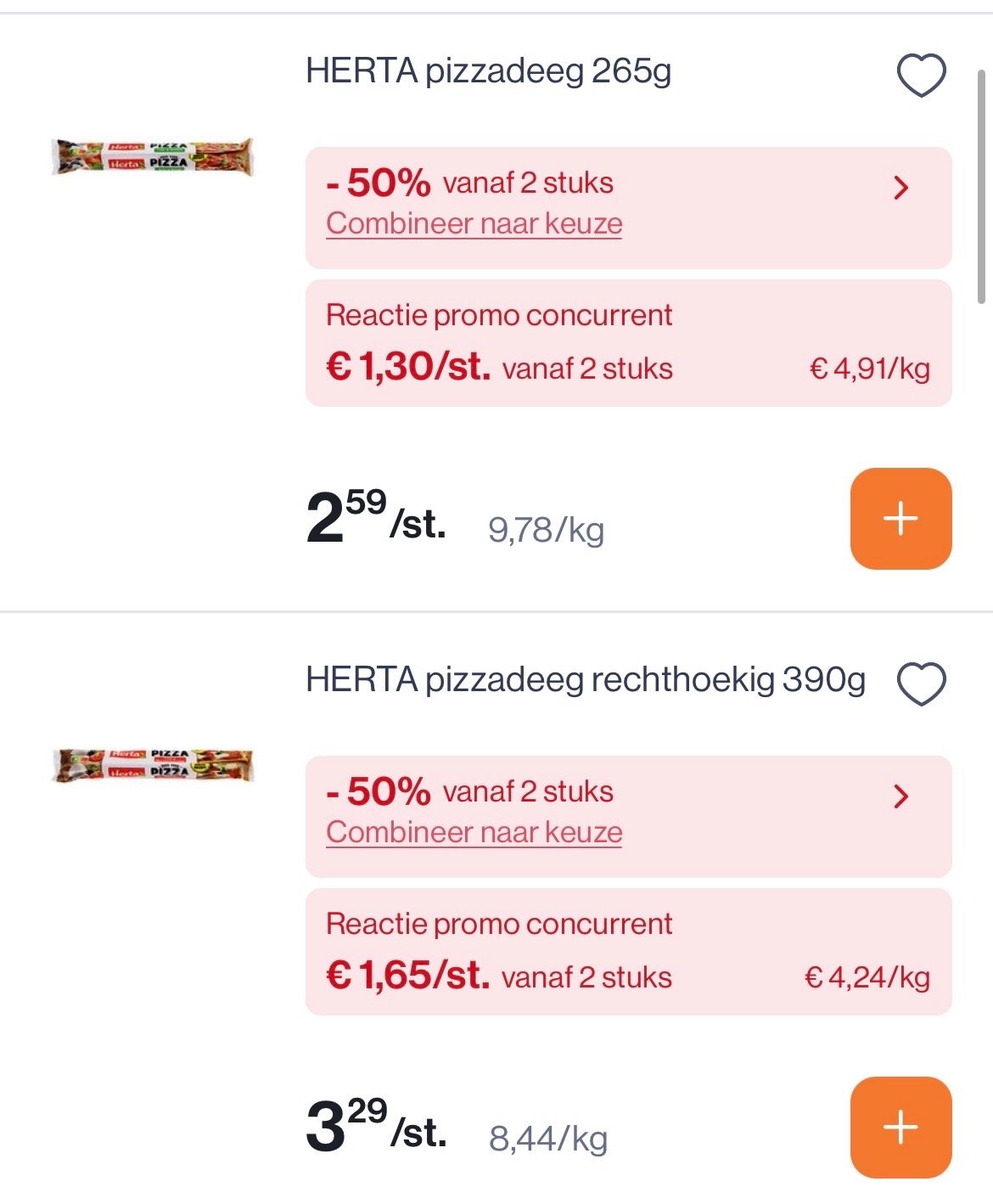Tap the -50% vanaf 2 stuks label, first item

(469, 183)
